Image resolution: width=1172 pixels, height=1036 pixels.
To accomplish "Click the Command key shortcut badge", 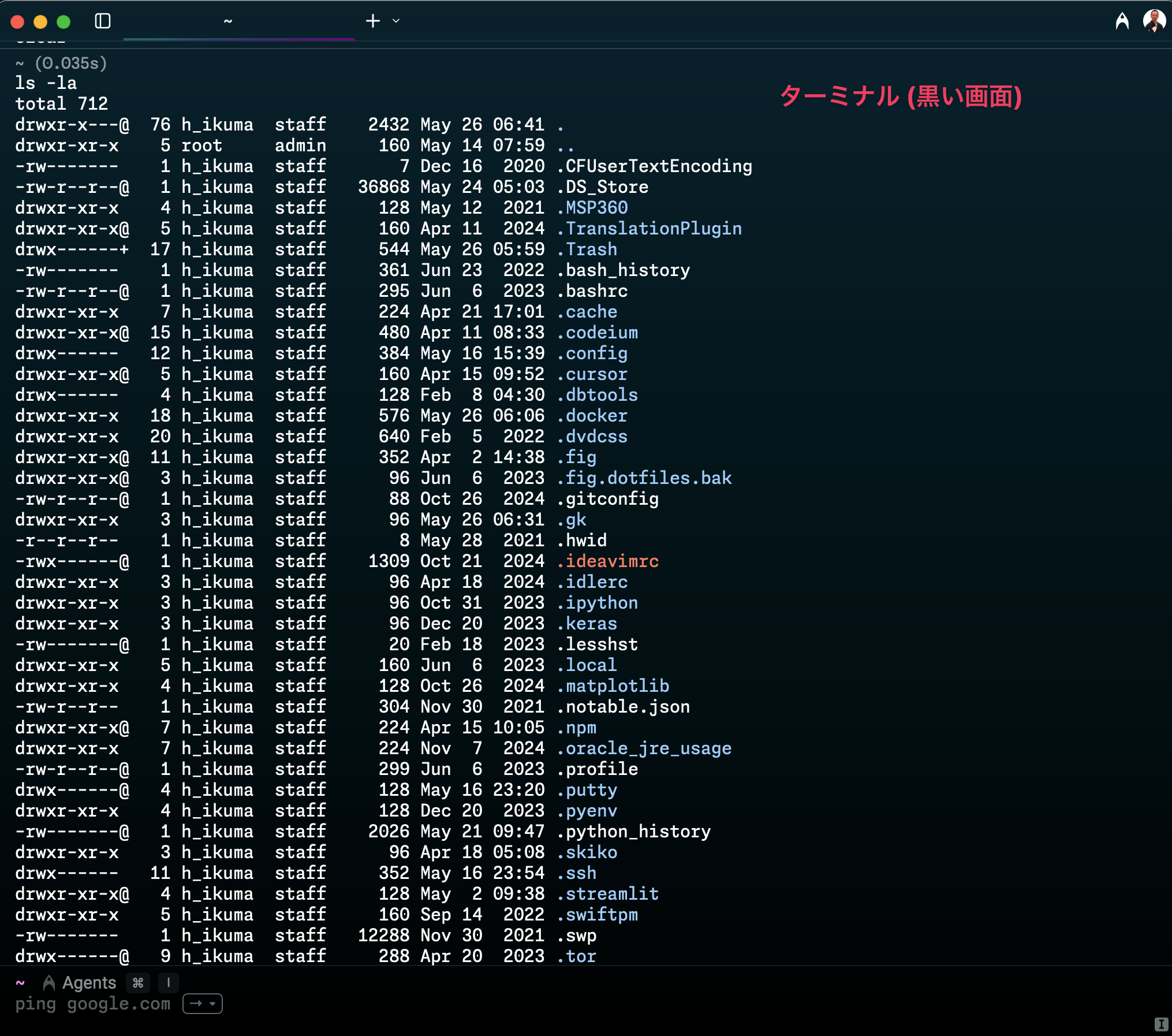I will click(138, 982).
